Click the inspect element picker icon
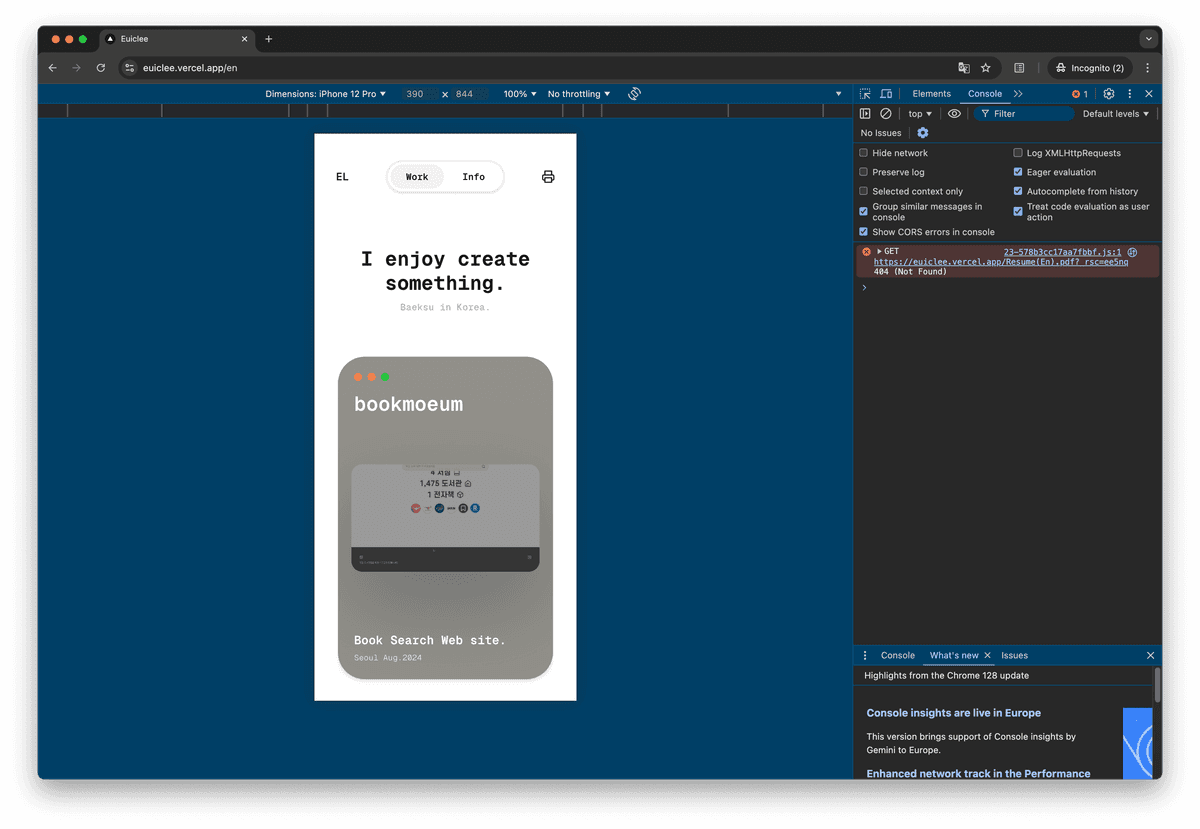Viewport: 1200px width, 829px height. (865, 94)
